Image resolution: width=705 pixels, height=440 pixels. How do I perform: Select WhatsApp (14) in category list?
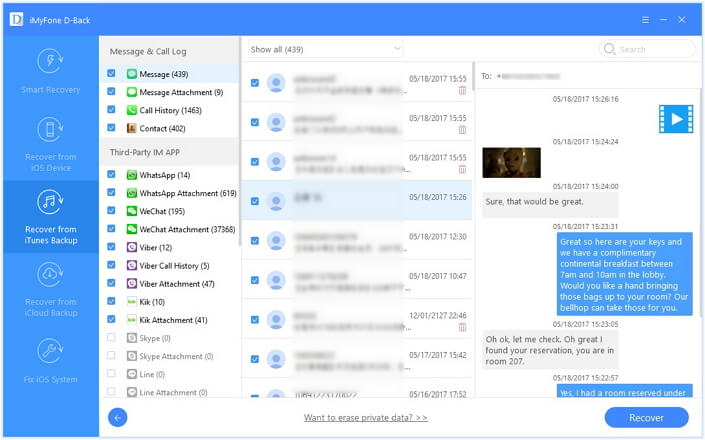point(163,175)
